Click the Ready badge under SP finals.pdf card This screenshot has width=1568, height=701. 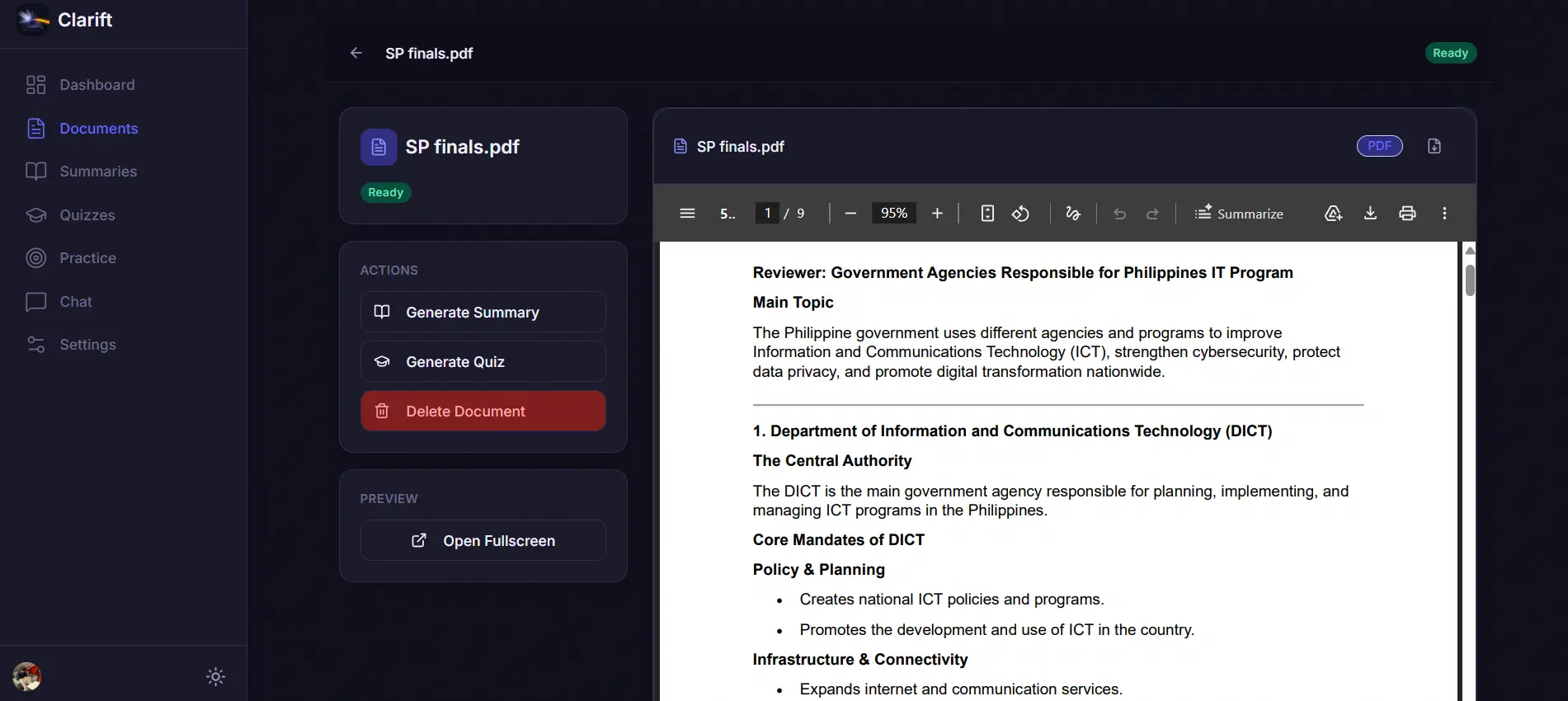point(385,192)
